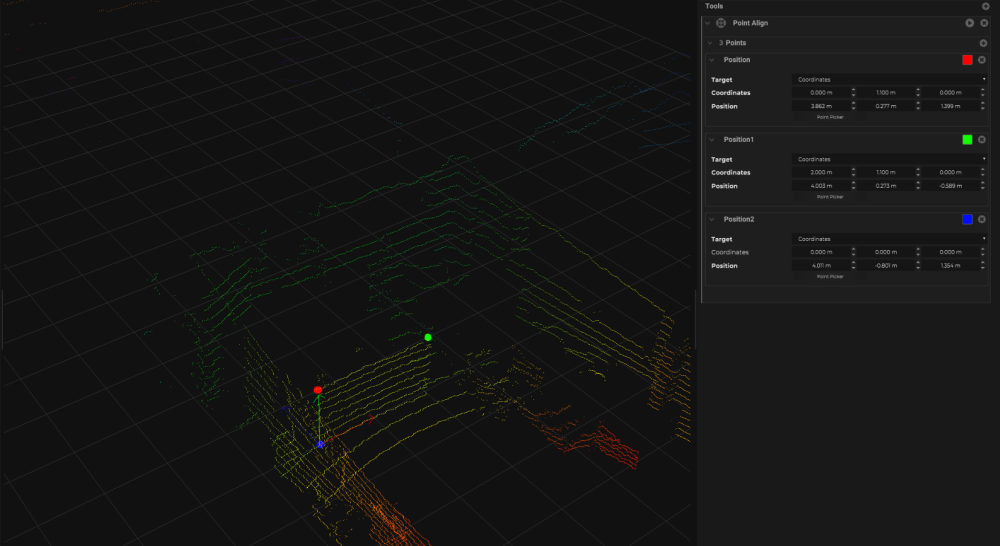Collapse the Position1 section
The width and height of the screenshot is (1000, 546).
[711, 140]
